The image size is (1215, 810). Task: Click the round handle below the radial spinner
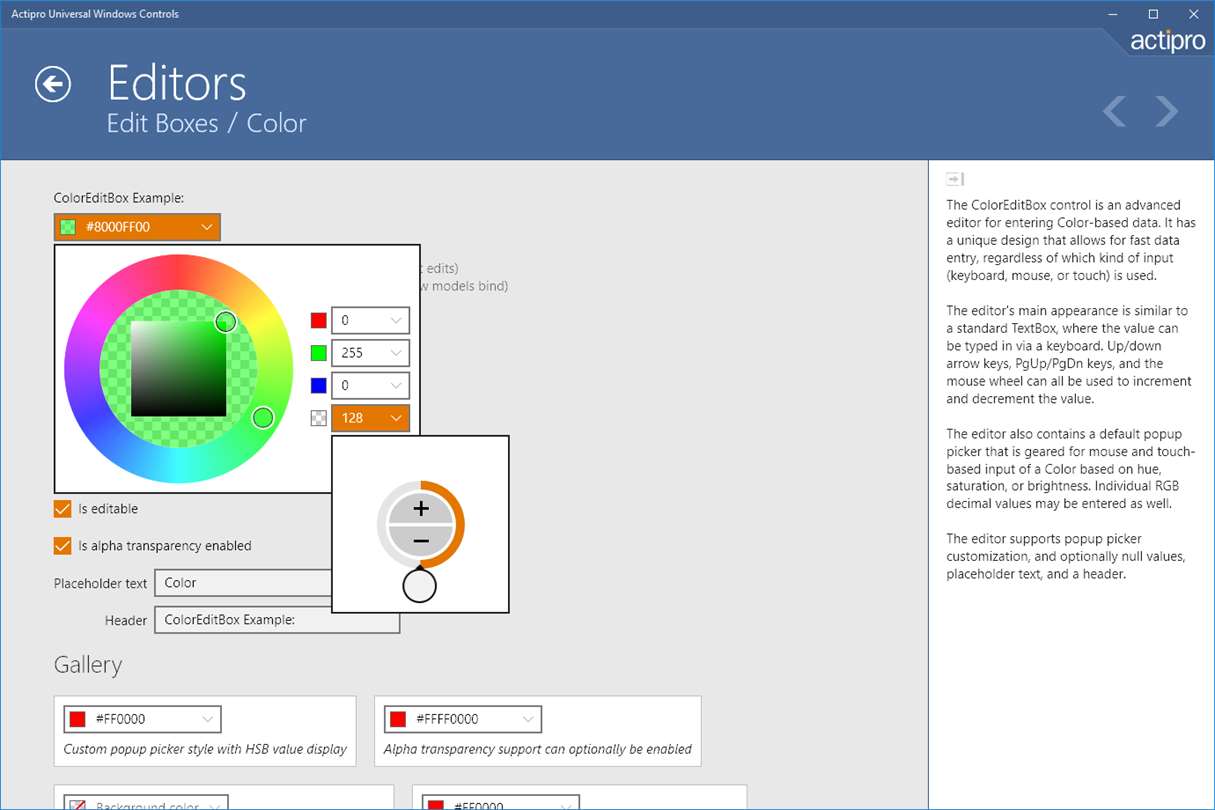(420, 585)
